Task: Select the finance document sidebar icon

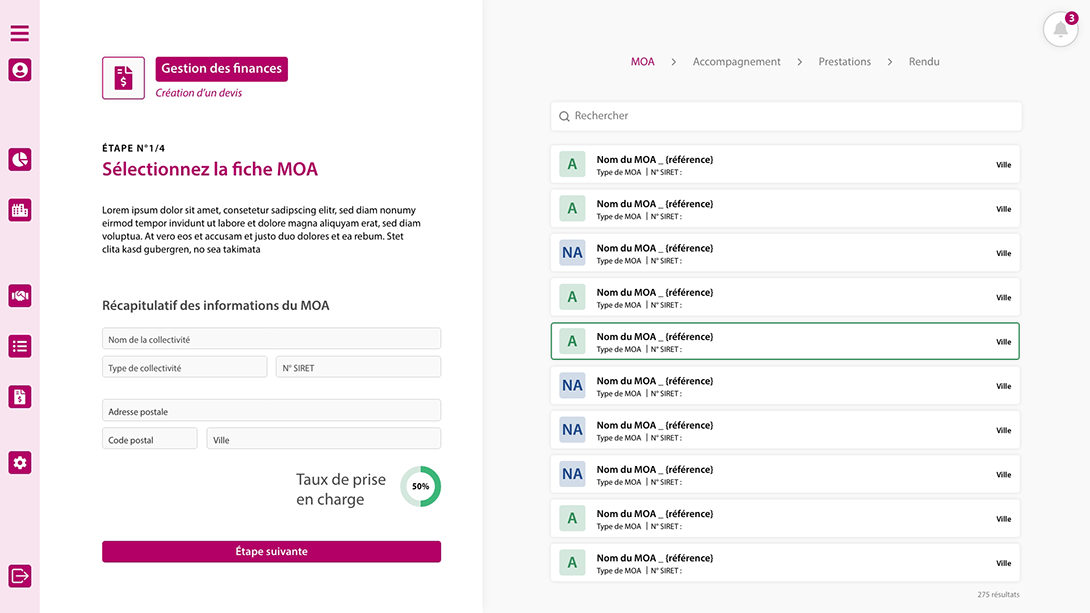Action: point(19,396)
